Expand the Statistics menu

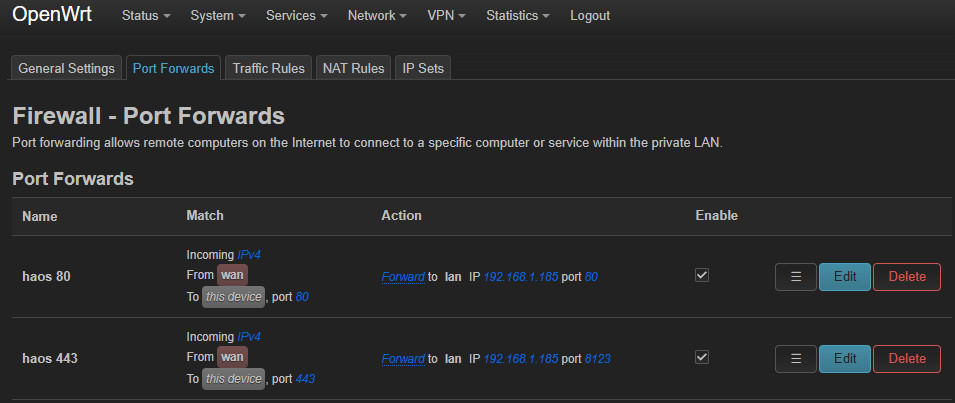tap(518, 16)
